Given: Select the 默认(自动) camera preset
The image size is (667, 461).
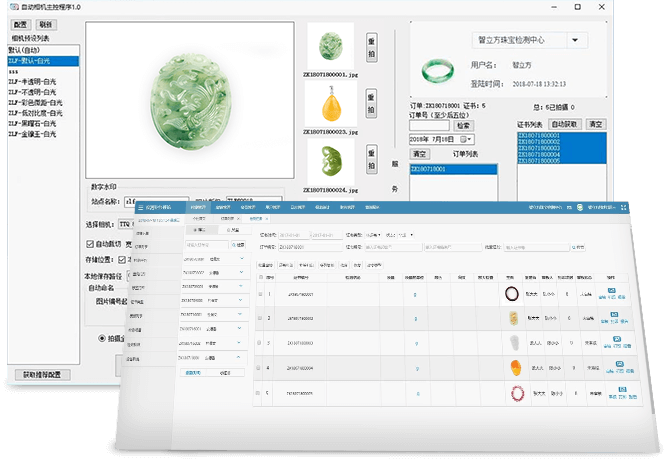Looking at the screenshot, I should [24, 51].
